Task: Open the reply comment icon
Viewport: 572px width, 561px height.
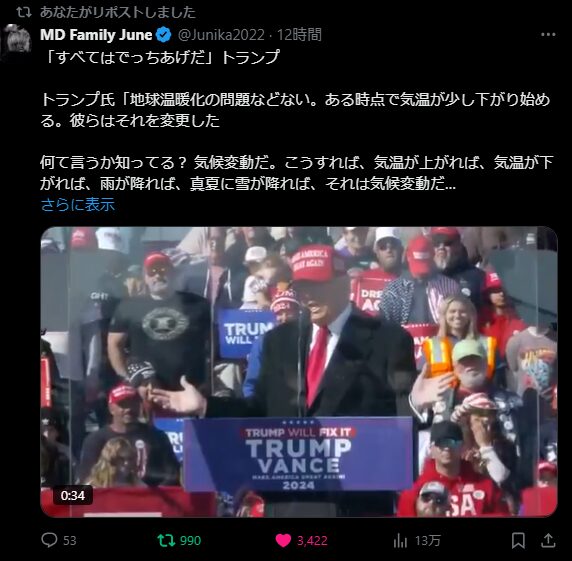Action: [49, 540]
